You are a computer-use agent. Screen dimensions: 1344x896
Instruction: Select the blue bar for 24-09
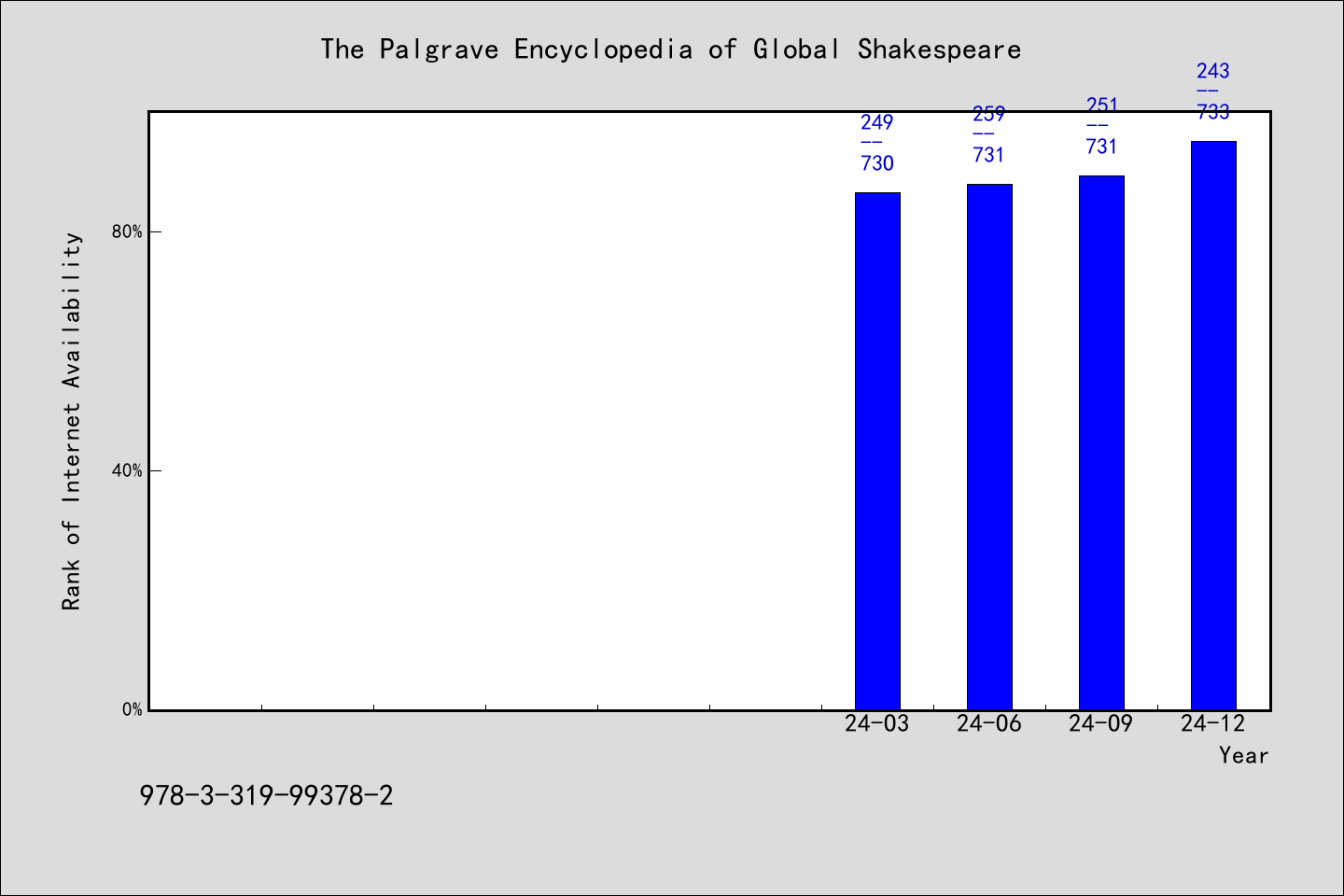[x=1101, y=442]
